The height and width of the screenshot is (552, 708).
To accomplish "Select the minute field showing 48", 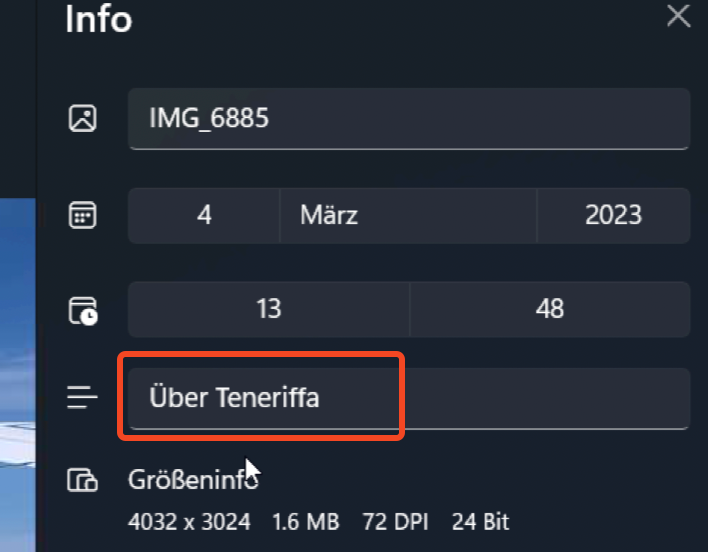I will (549, 309).
